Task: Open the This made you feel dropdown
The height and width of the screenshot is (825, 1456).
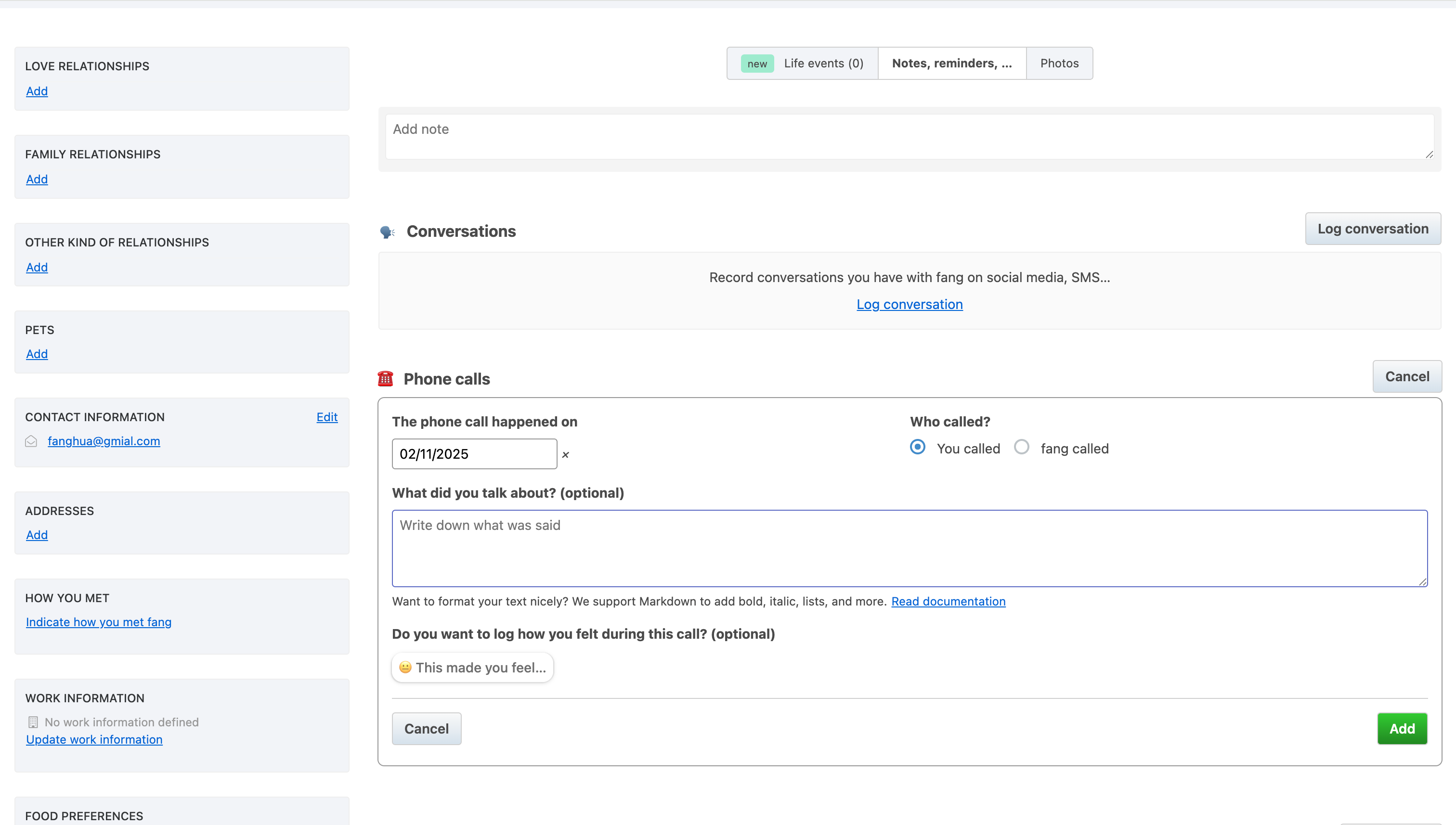Action: tap(473, 667)
